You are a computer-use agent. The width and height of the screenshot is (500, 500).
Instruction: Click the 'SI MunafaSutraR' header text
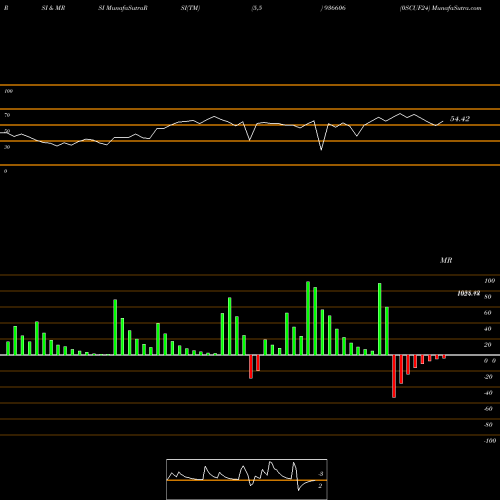[x=123, y=8]
